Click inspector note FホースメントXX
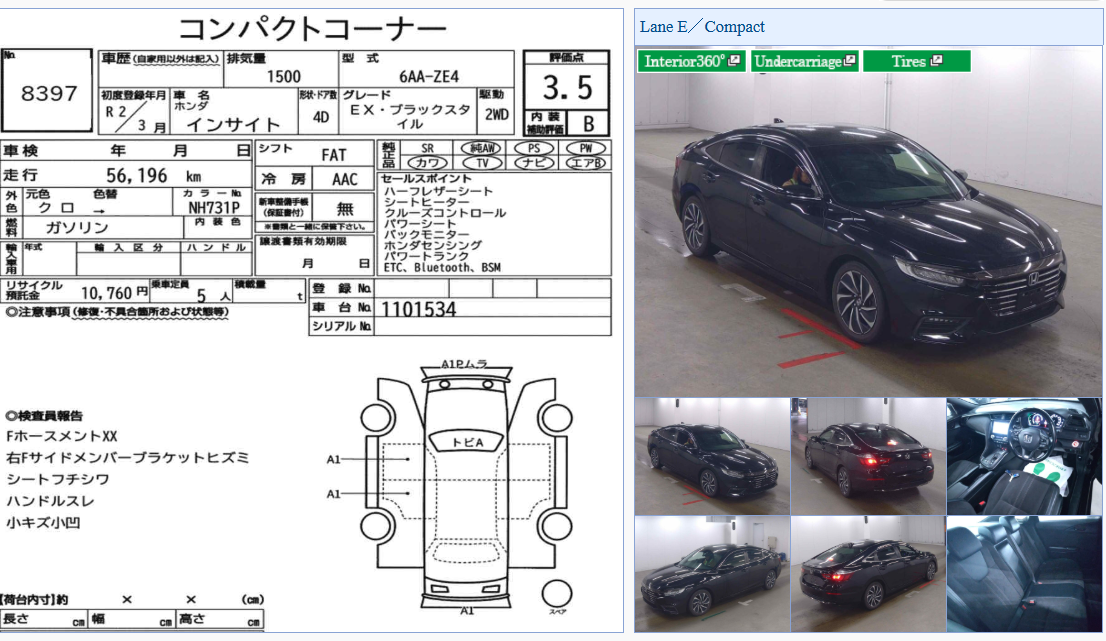Viewport: 1106px width, 641px height. pos(61,437)
